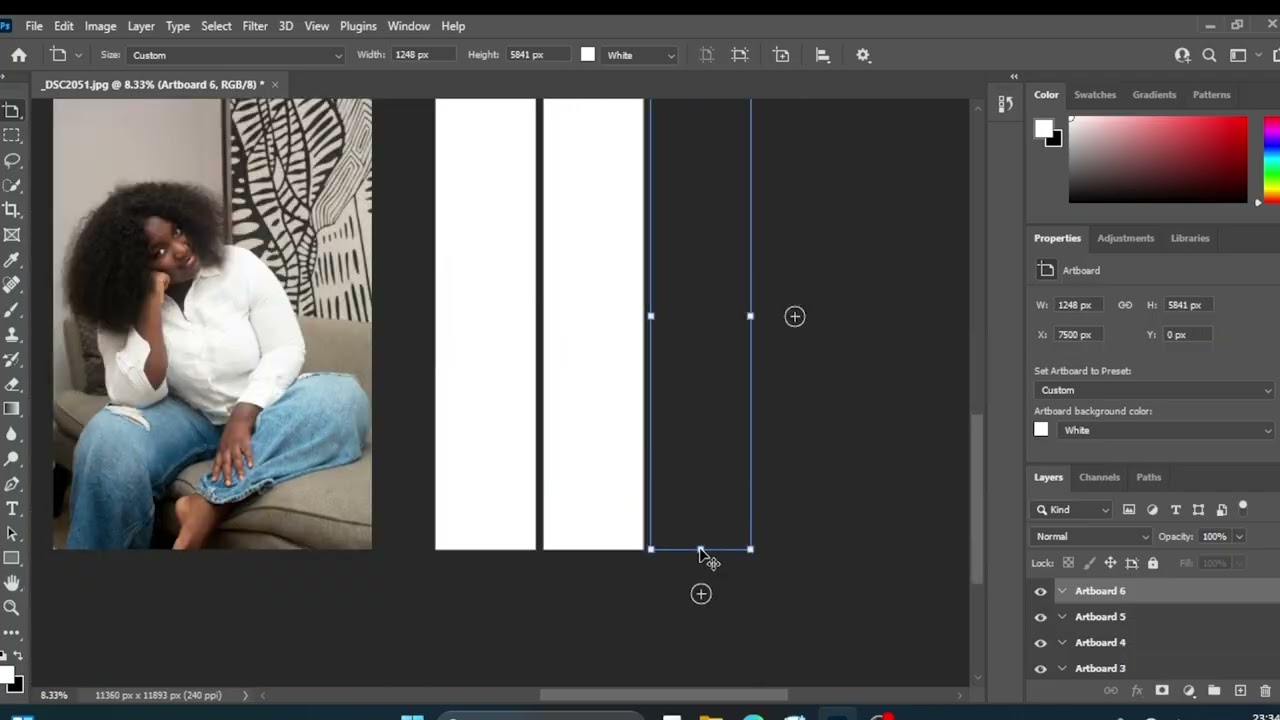1280x720 pixels.
Task: Create a new group folder icon
Action: point(1214,691)
